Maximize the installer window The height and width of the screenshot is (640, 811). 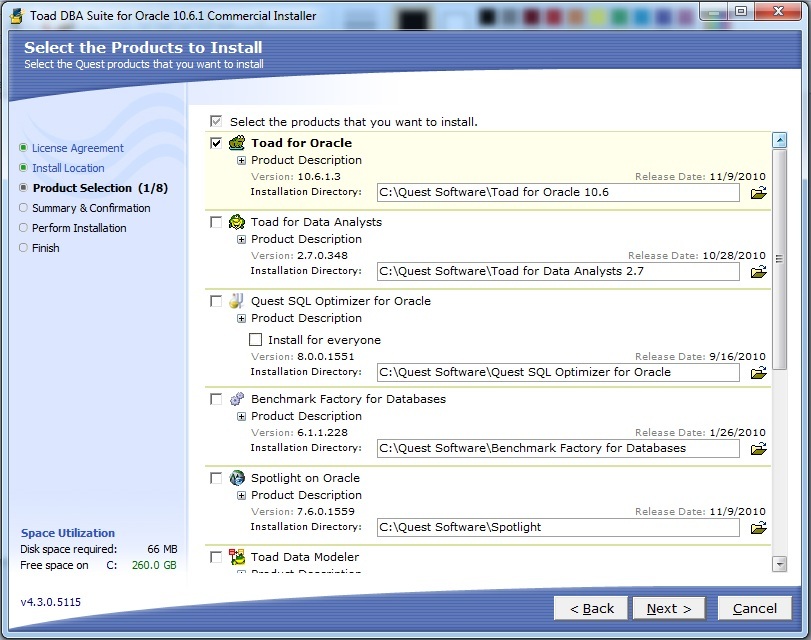pos(741,11)
